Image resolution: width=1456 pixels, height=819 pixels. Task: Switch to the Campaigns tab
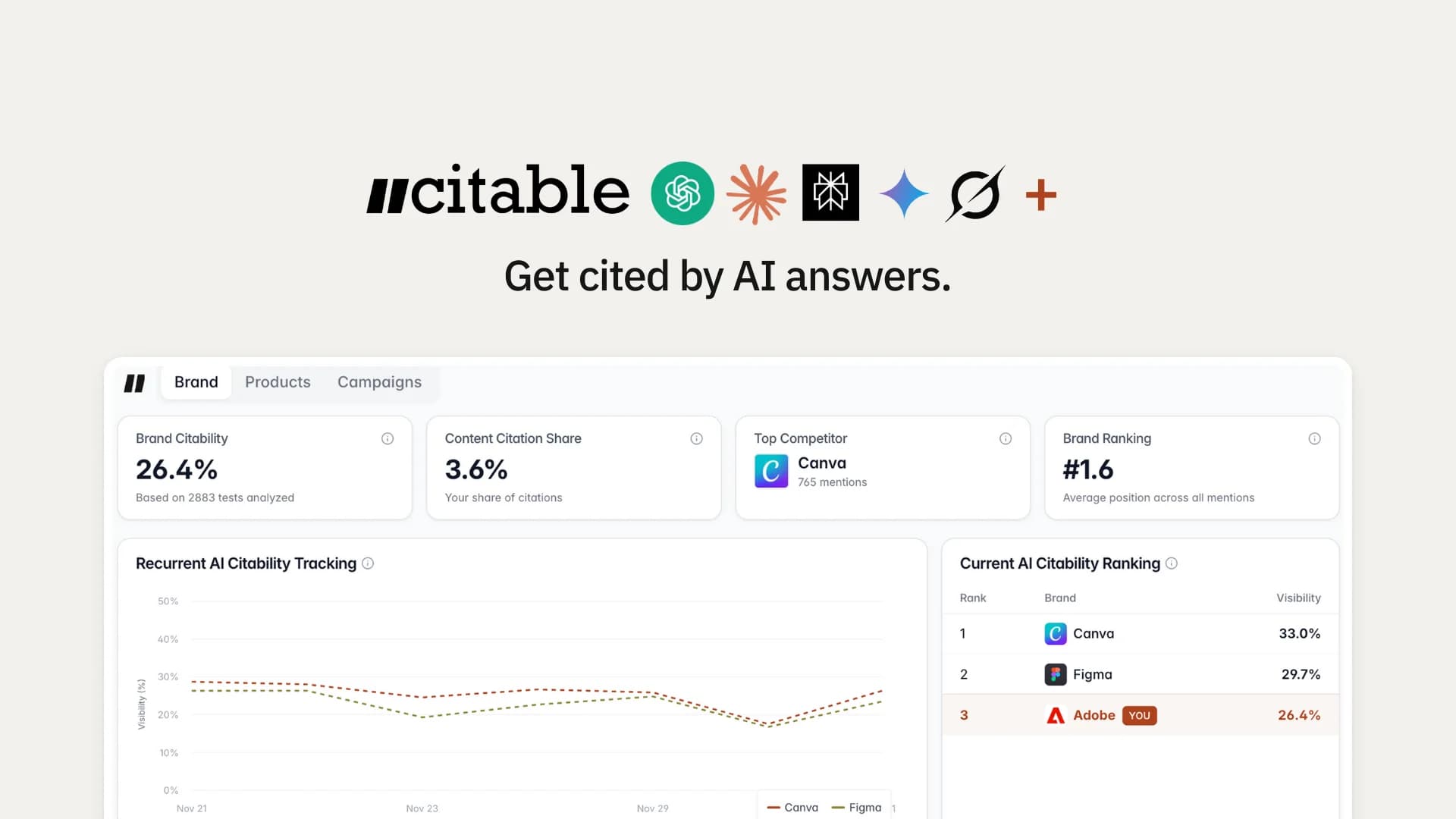(x=379, y=381)
